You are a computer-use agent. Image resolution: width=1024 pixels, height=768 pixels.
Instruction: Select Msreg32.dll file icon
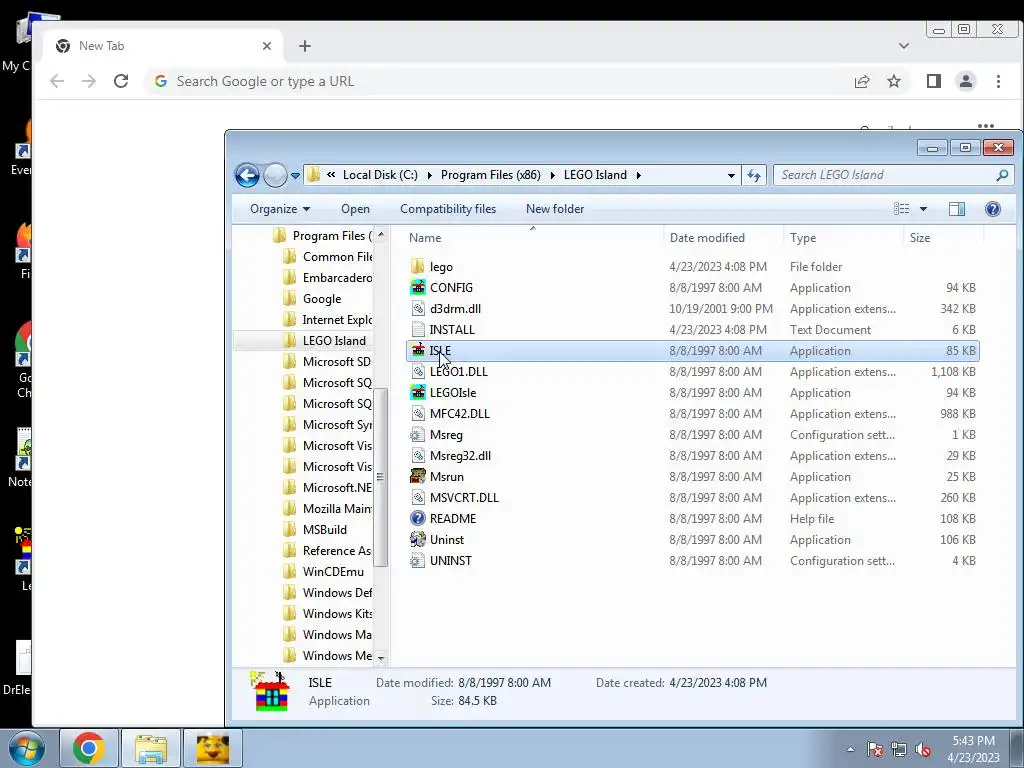[x=418, y=456]
